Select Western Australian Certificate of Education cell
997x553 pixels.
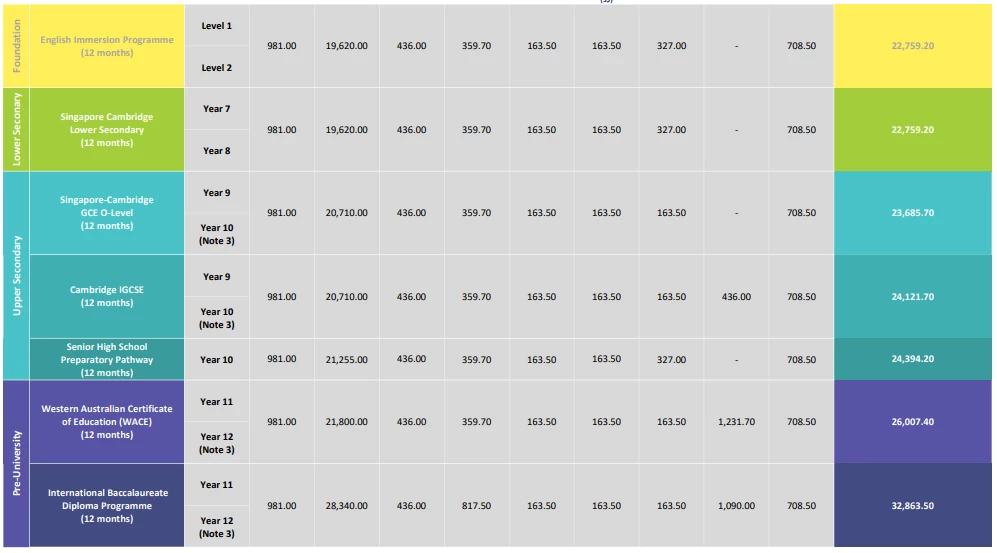click(107, 421)
